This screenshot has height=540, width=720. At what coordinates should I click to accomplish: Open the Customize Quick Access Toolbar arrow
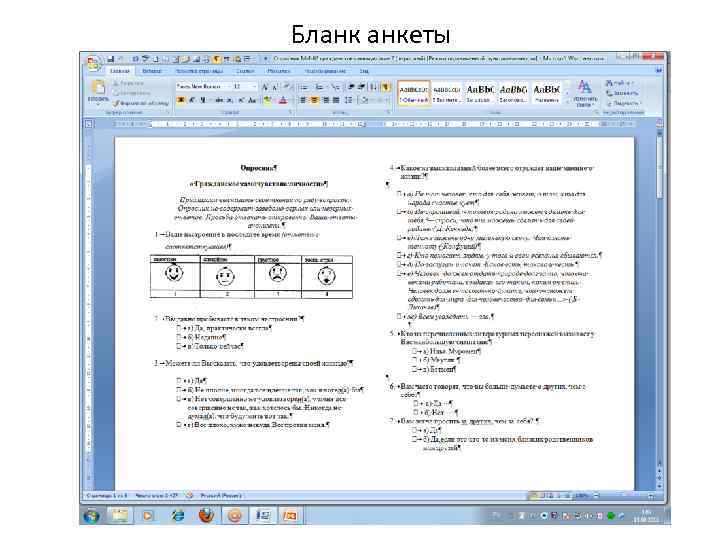(265, 59)
